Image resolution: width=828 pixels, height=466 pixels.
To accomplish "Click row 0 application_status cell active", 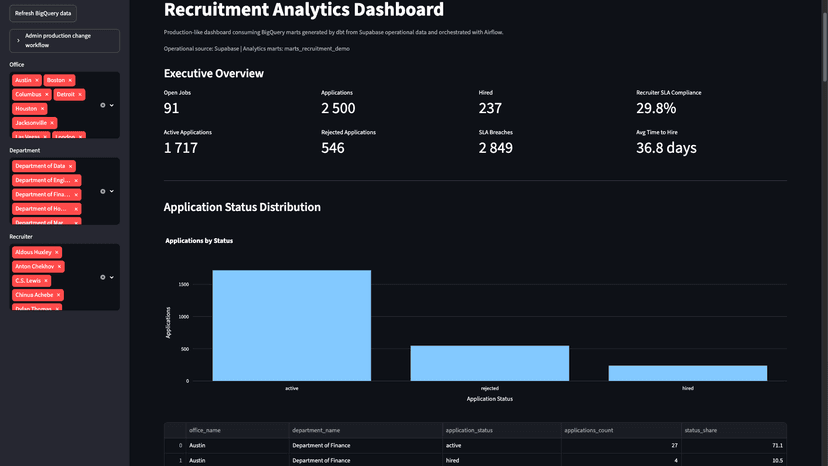I will click(502, 445).
